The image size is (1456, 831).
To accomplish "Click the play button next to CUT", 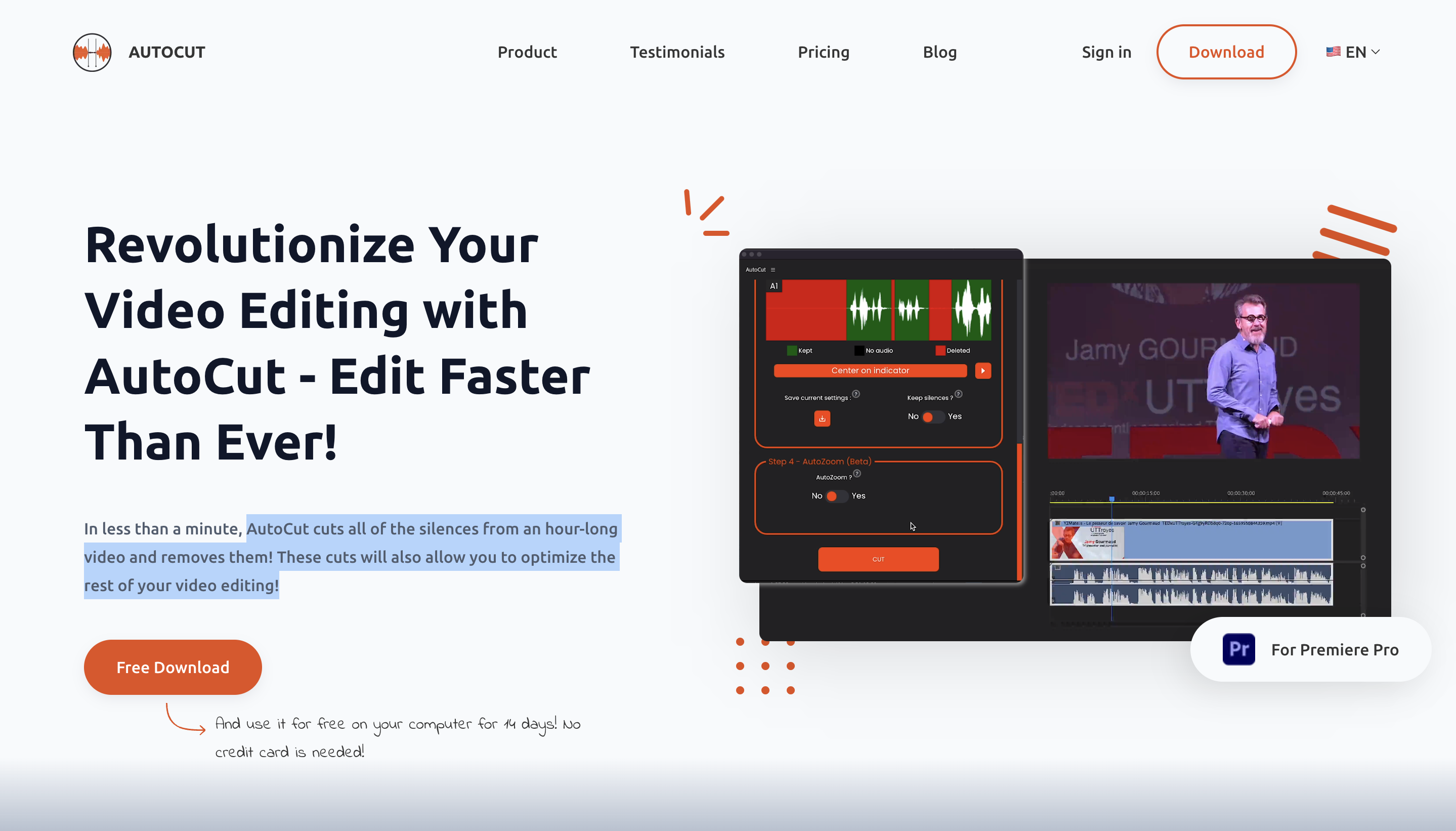I will [x=984, y=371].
